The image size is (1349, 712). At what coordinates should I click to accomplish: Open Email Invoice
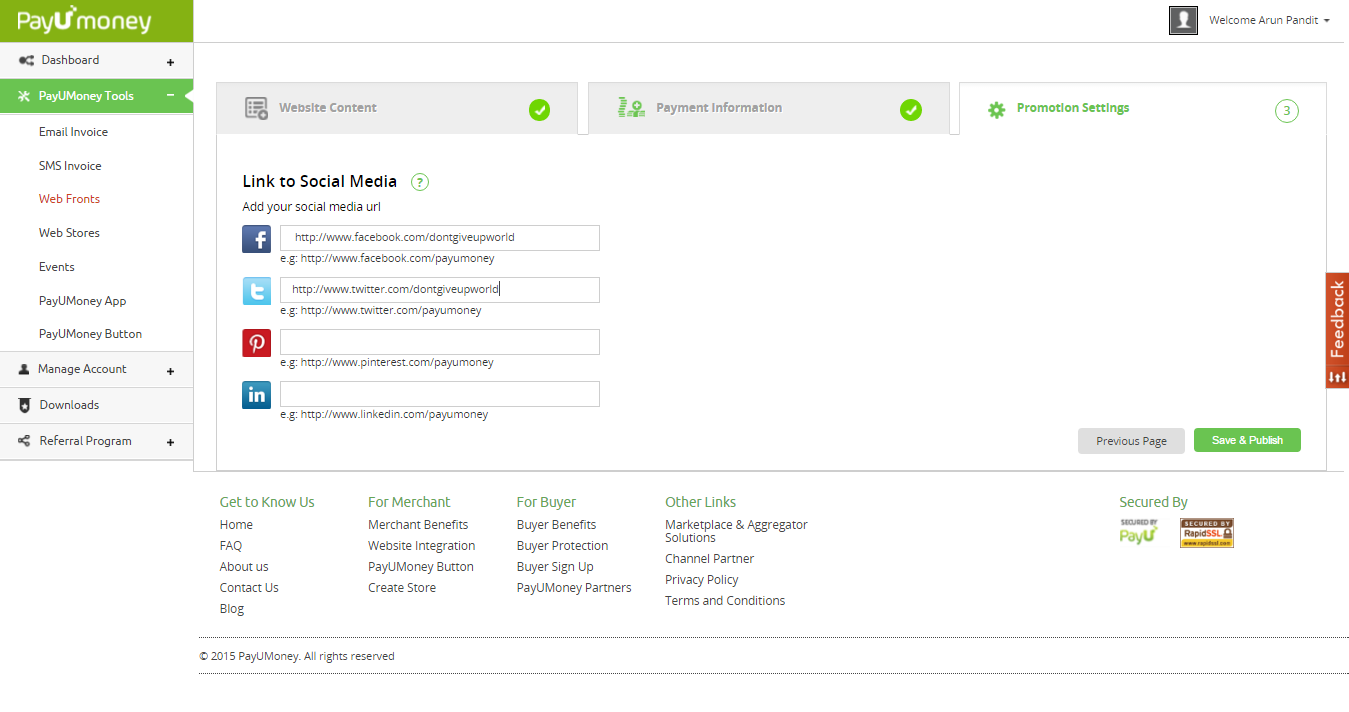coord(73,132)
